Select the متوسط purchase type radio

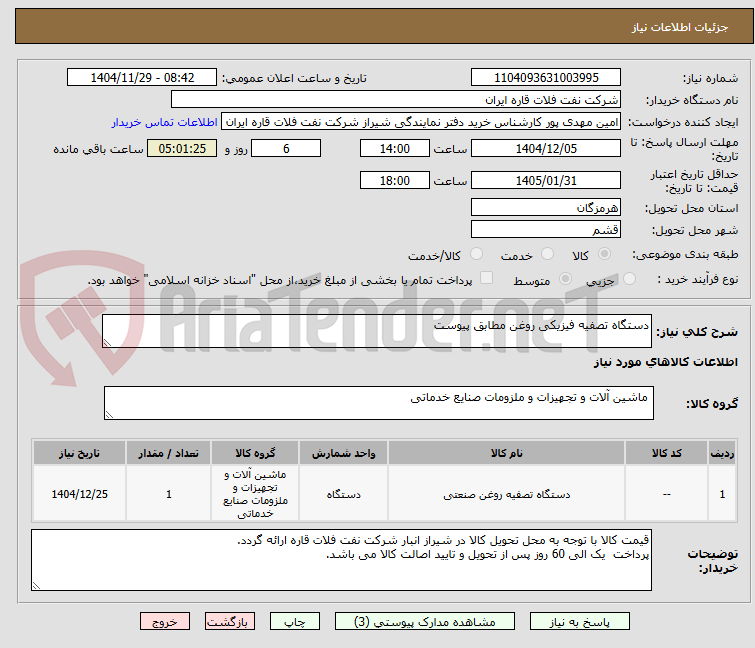[x=565, y=278]
